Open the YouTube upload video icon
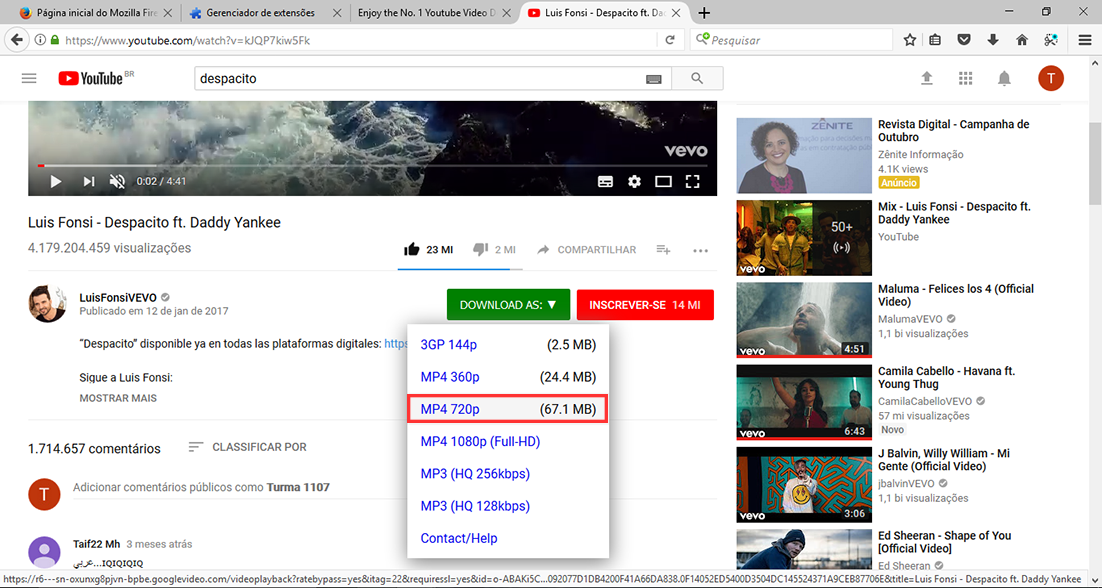This screenshot has height=588, width=1102. [x=927, y=78]
